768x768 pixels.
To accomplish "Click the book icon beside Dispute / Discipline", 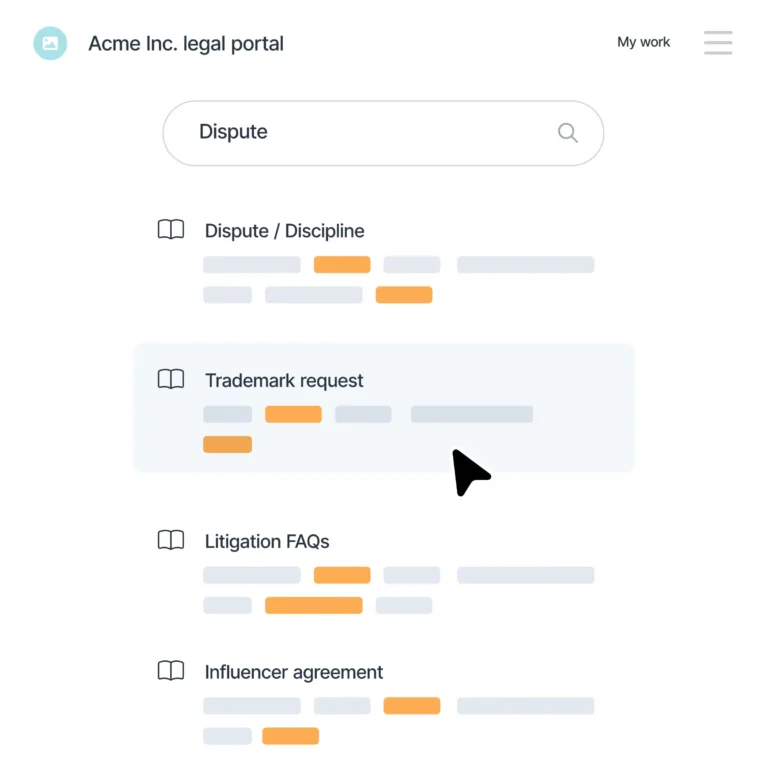I will click(171, 230).
